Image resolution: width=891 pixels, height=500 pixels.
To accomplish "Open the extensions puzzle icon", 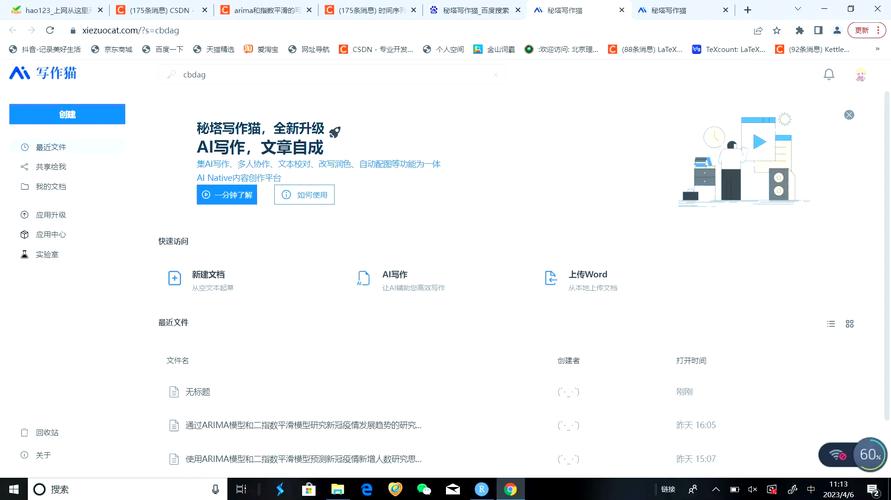I will point(800,30).
